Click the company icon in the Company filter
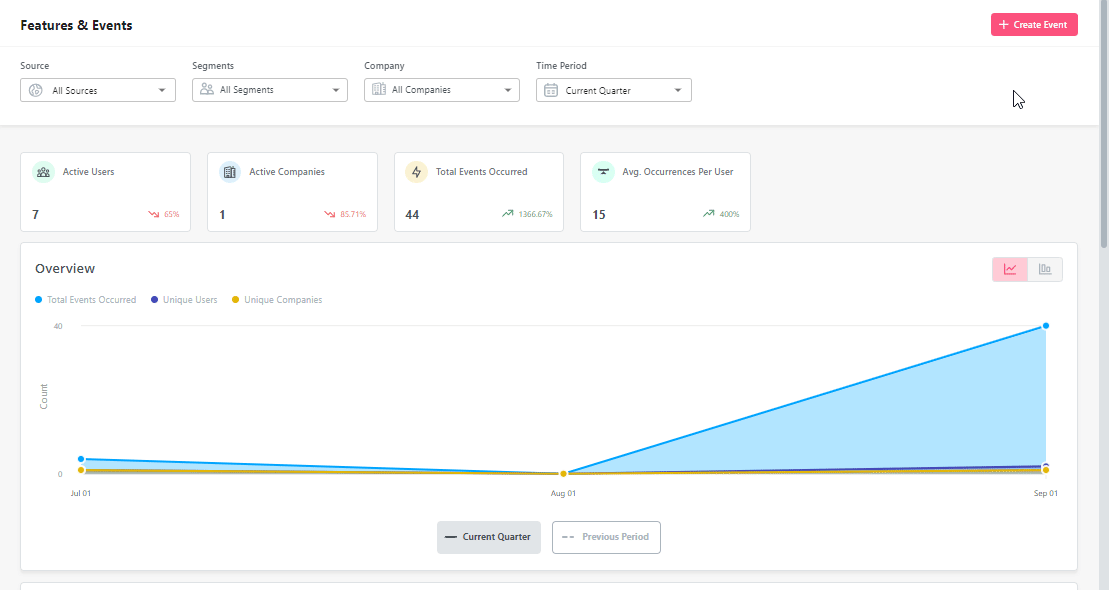 tap(380, 89)
